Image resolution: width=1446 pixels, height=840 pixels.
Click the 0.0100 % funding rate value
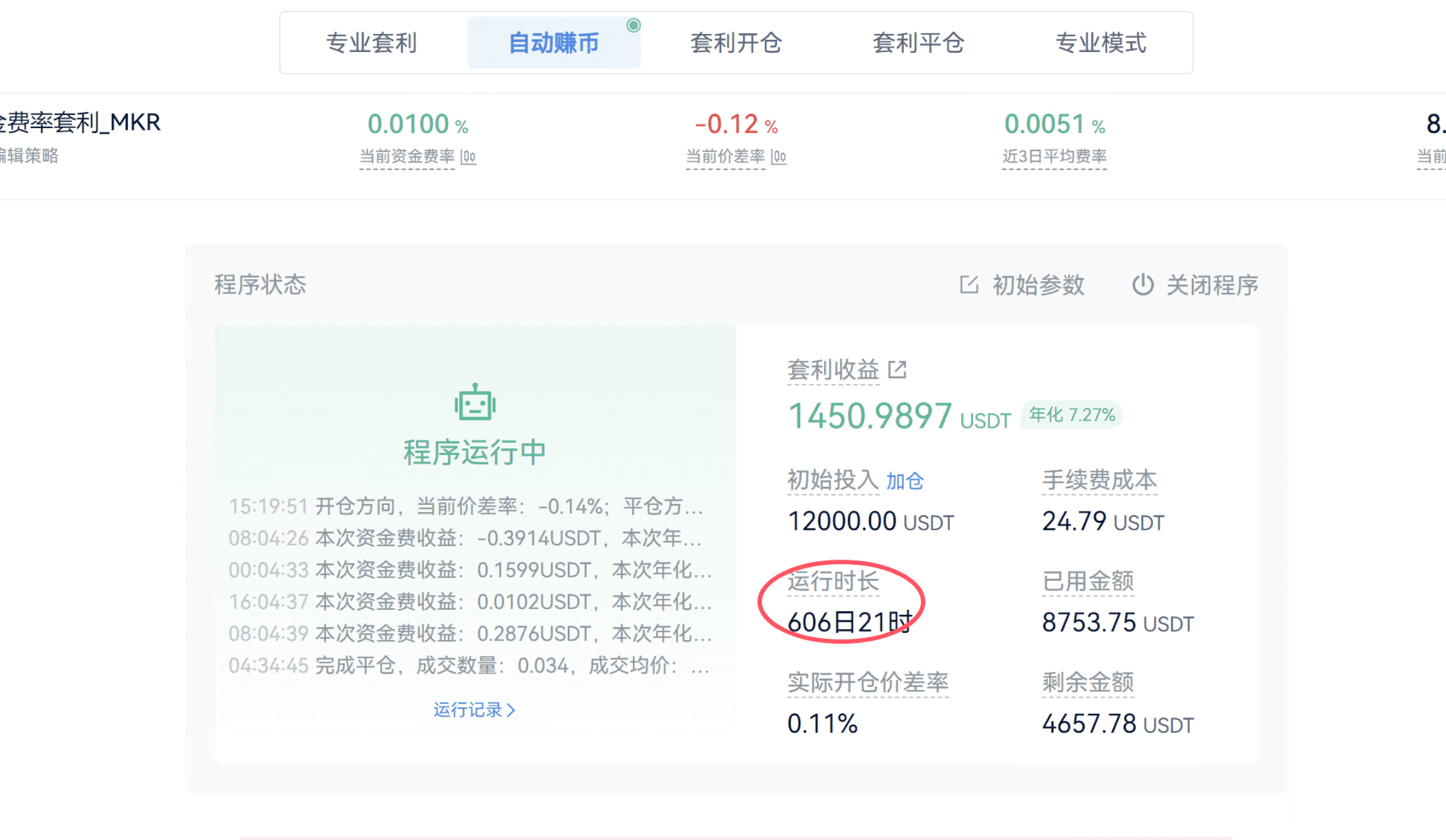pyautogui.click(x=417, y=124)
